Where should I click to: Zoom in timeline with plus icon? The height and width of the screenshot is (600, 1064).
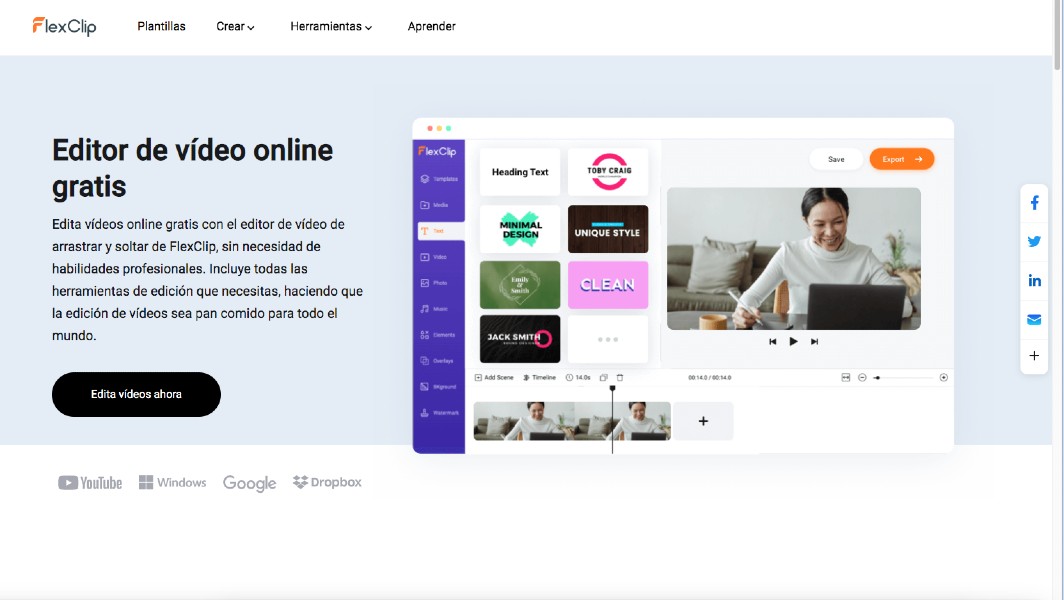(943, 377)
